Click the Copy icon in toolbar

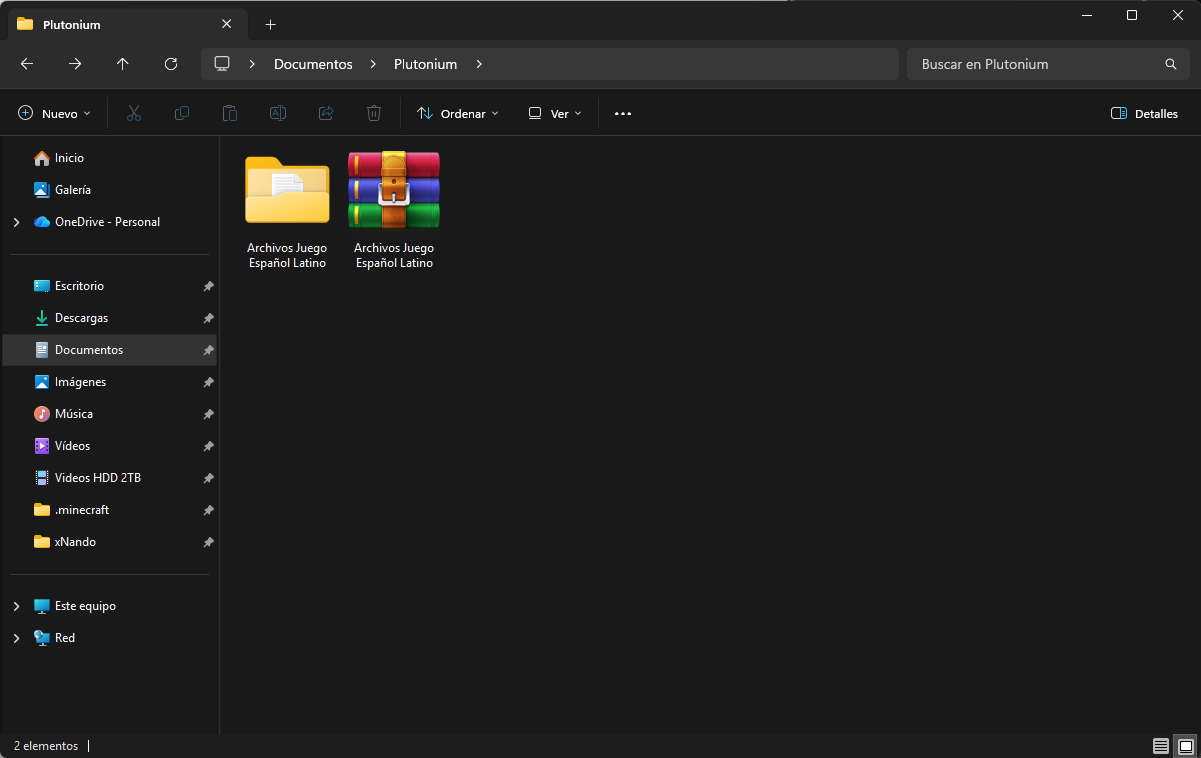(182, 114)
